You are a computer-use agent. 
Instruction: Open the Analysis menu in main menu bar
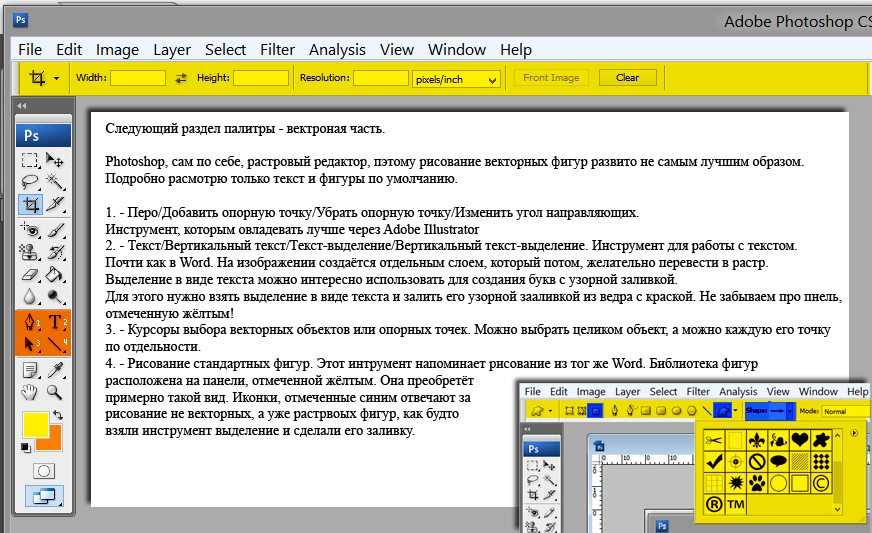(337, 50)
